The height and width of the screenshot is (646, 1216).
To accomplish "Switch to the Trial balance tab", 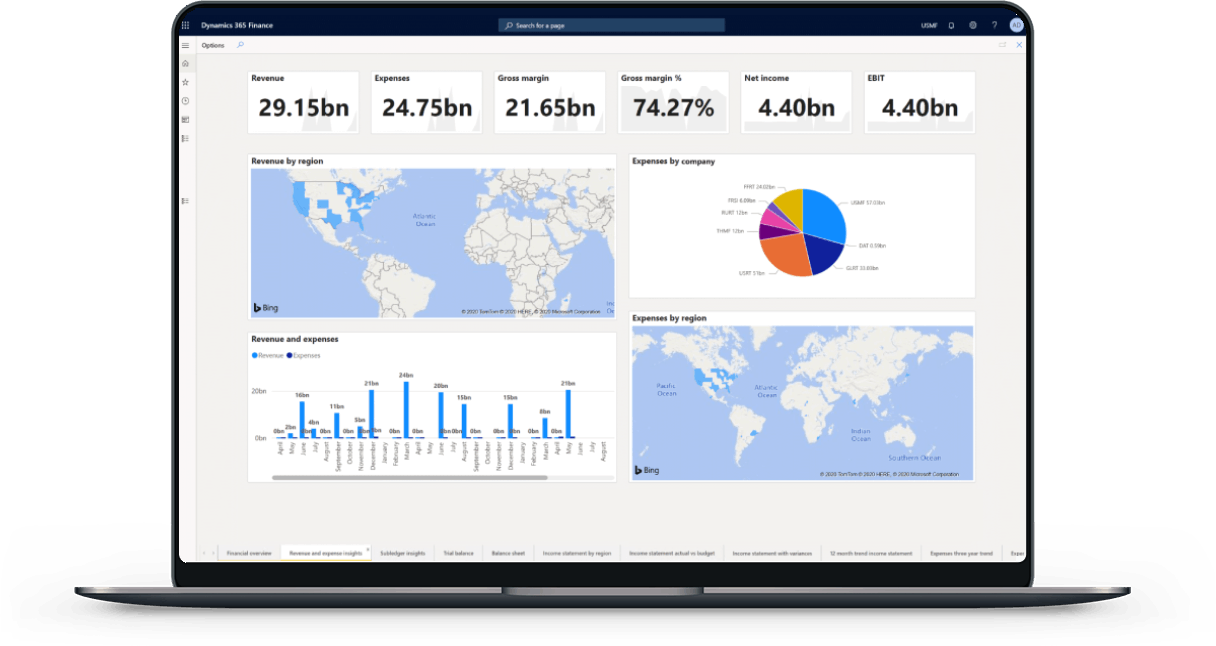I will [x=458, y=553].
